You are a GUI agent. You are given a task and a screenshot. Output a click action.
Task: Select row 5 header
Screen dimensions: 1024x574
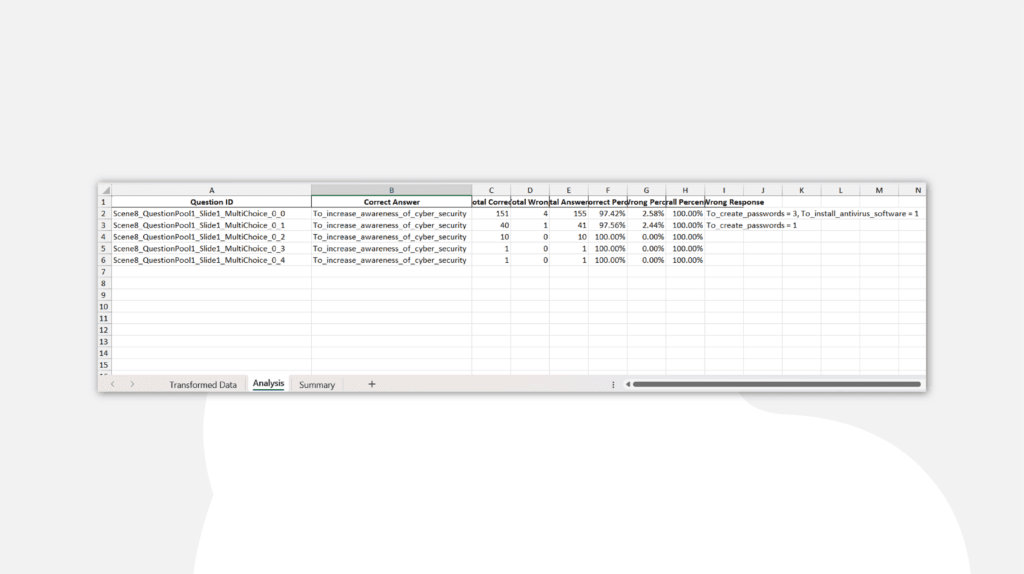point(103,249)
